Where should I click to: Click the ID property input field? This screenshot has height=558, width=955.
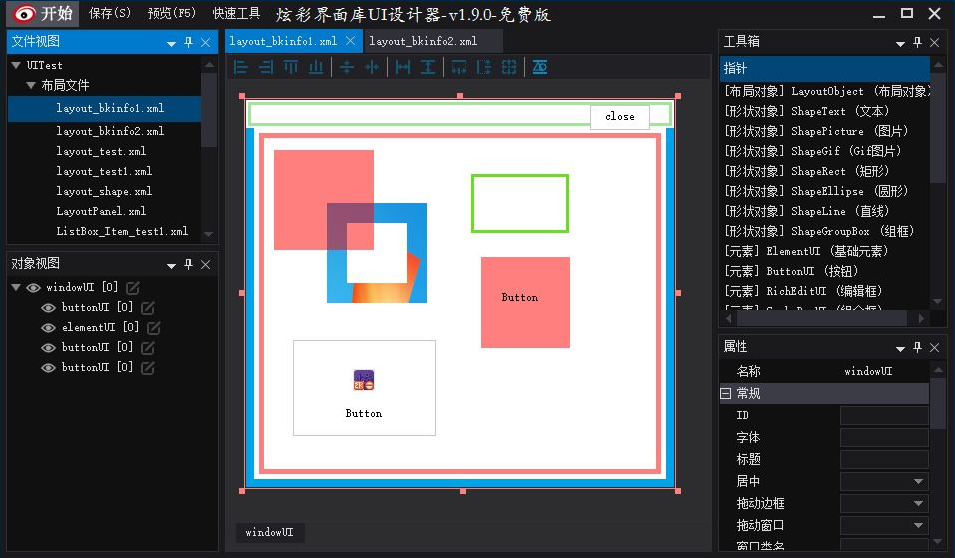(884, 415)
